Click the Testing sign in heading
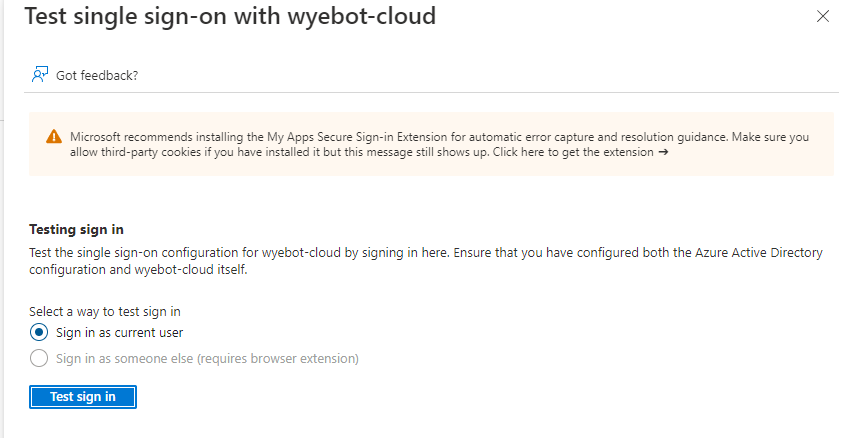Image resolution: width=854 pixels, height=438 pixels. pyautogui.click(x=76, y=229)
